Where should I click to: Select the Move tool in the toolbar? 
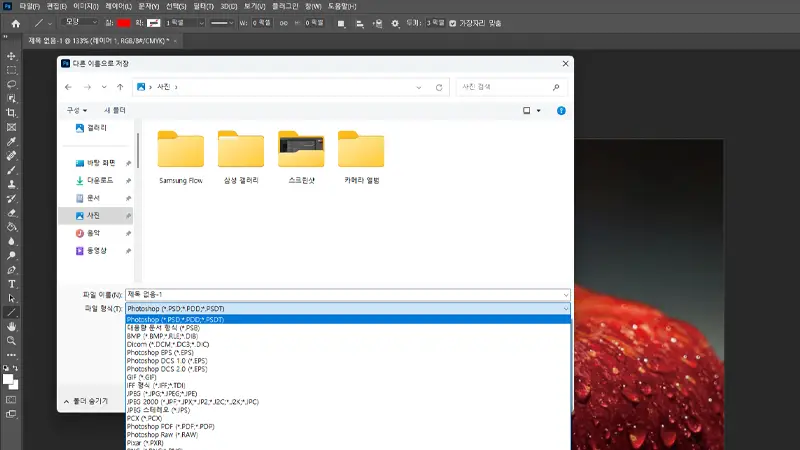(x=11, y=56)
